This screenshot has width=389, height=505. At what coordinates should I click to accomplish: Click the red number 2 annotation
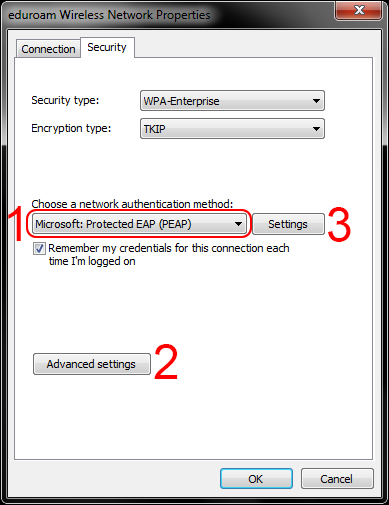[x=166, y=363]
